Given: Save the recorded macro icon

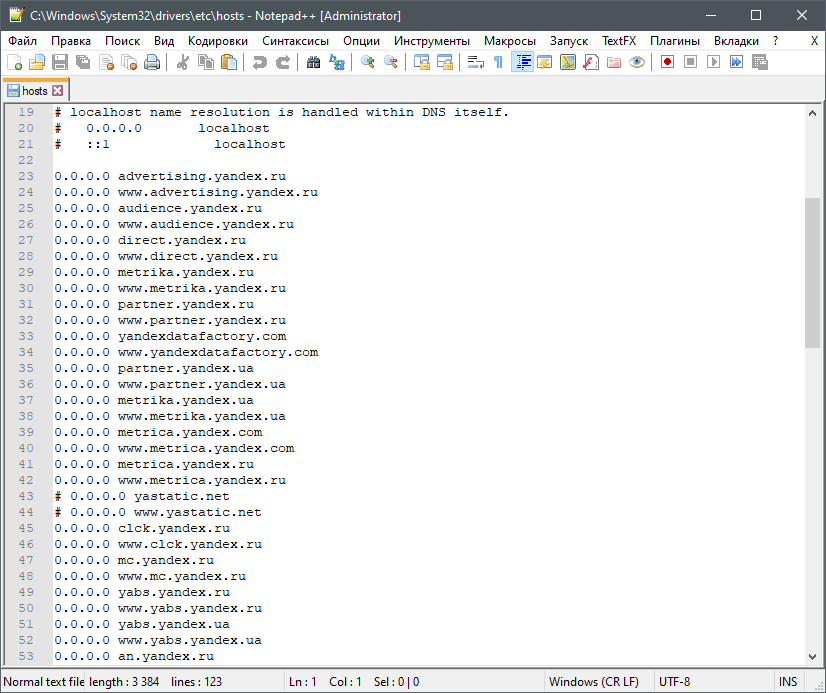Looking at the screenshot, I should point(760,62).
